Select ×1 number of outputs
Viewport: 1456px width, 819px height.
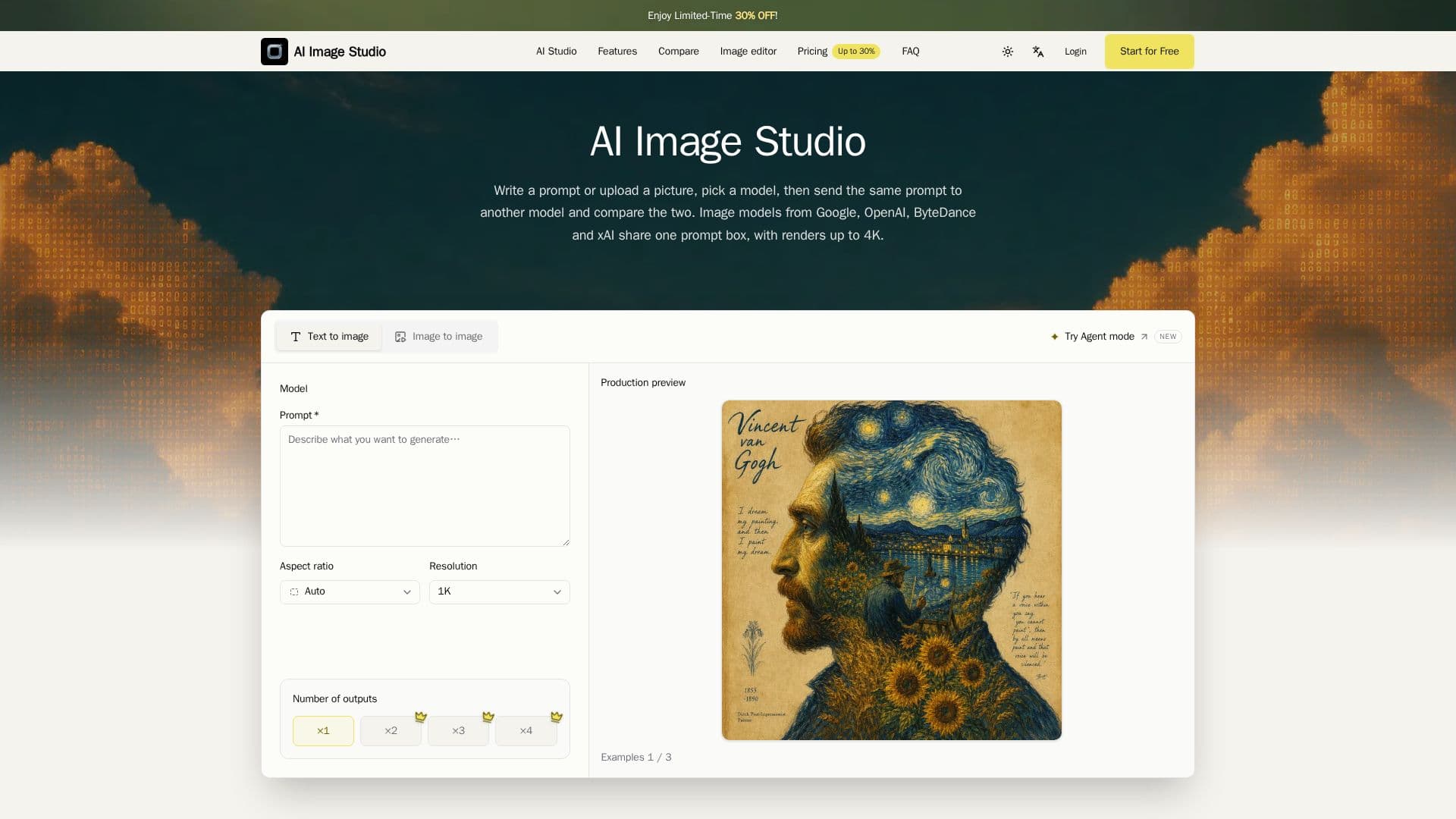pyautogui.click(x=323, y=731)
